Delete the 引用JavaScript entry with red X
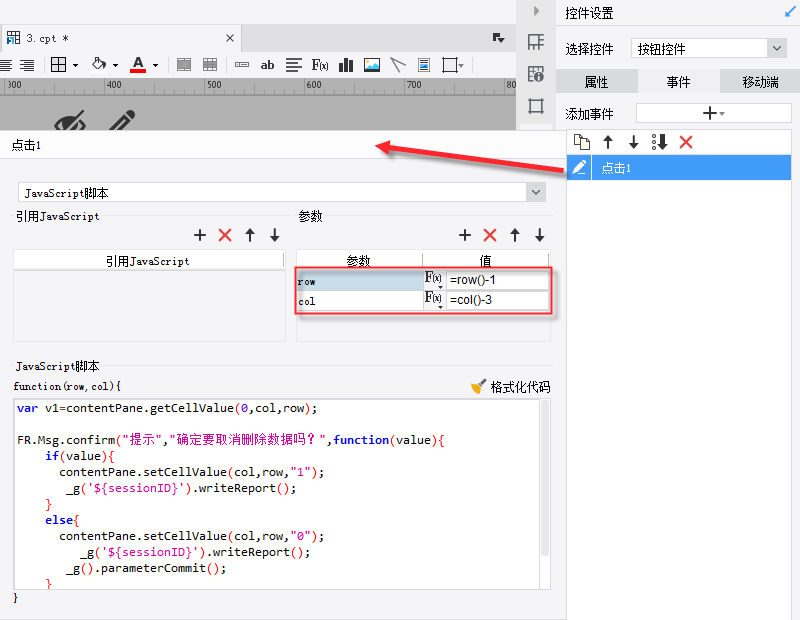 225,235
